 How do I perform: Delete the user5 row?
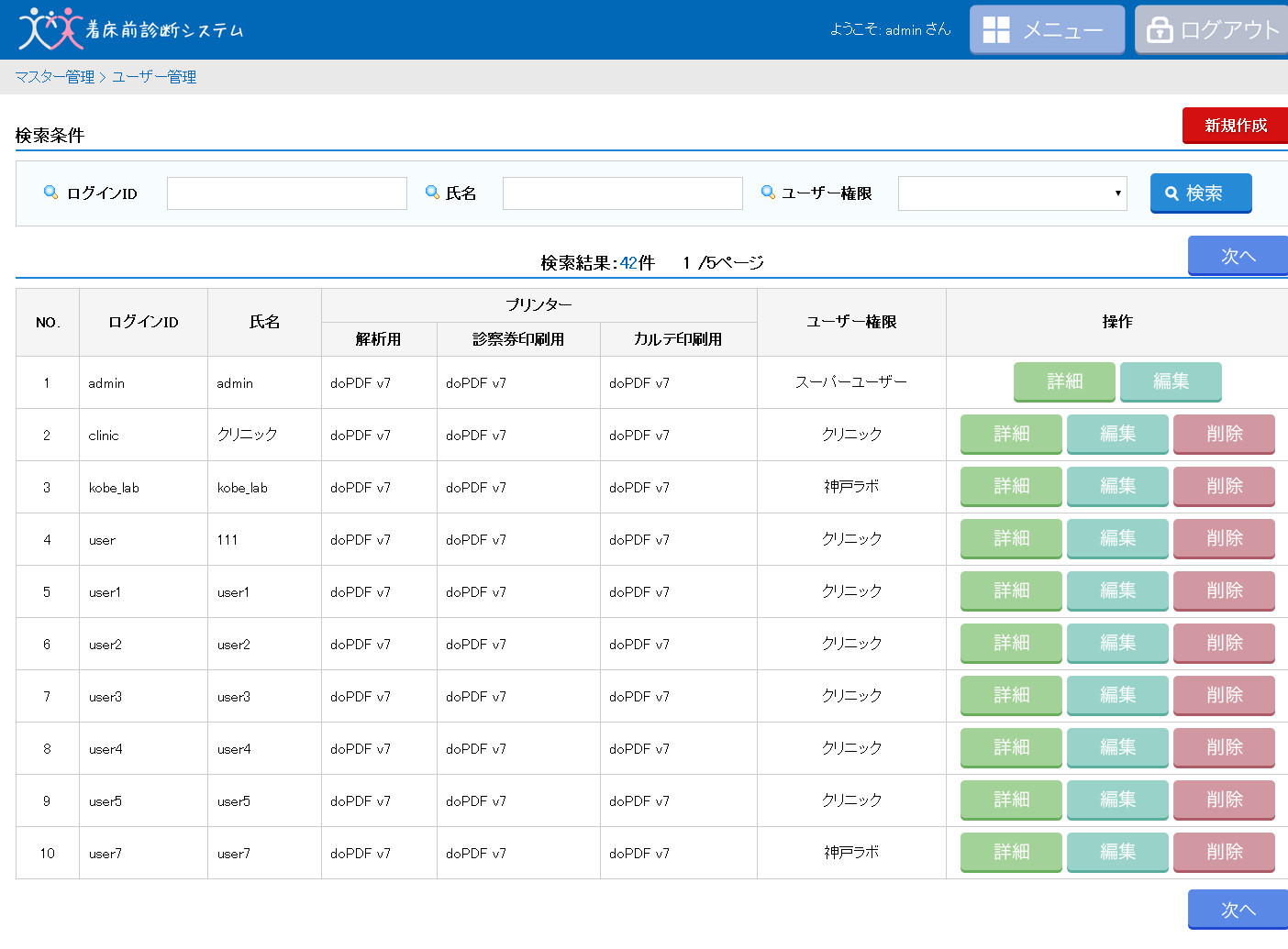point(1224,800)
